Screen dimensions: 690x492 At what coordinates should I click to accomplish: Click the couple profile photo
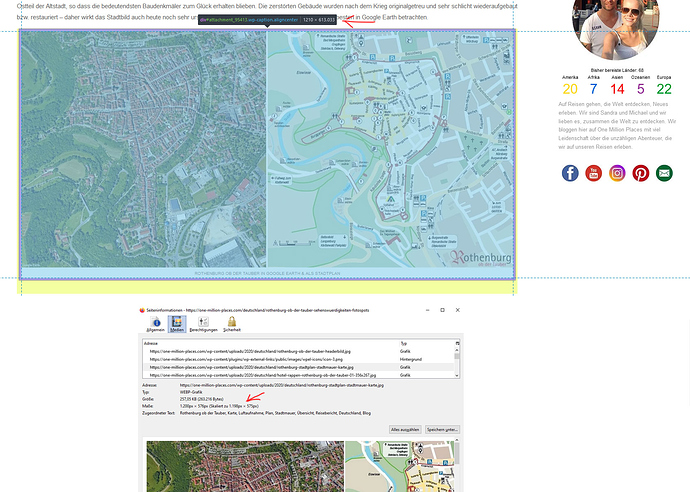click(616, 28)
